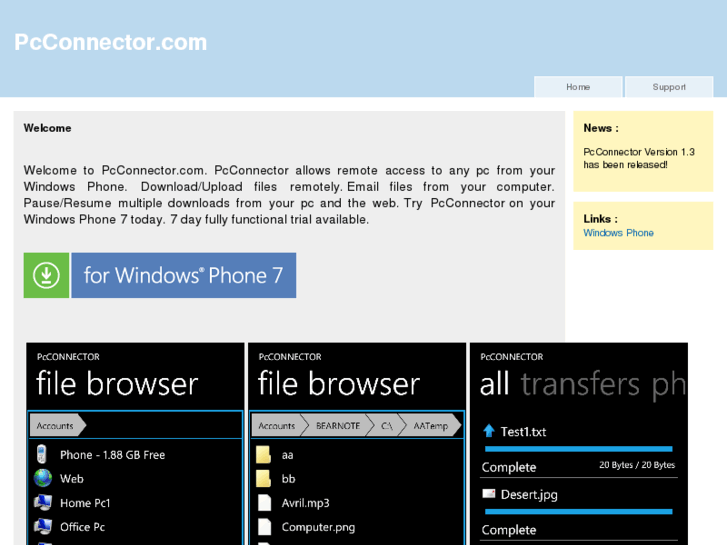727x545 pixels.
Task: Click the Desert.jpg transfer name
Action: pyautogui.click(x=529, y=495)
